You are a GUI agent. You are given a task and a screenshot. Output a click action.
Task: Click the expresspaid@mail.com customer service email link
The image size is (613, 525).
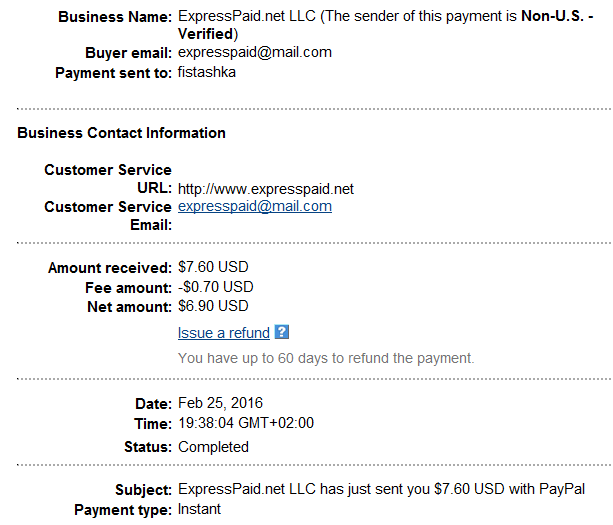(x=255, y=206)
